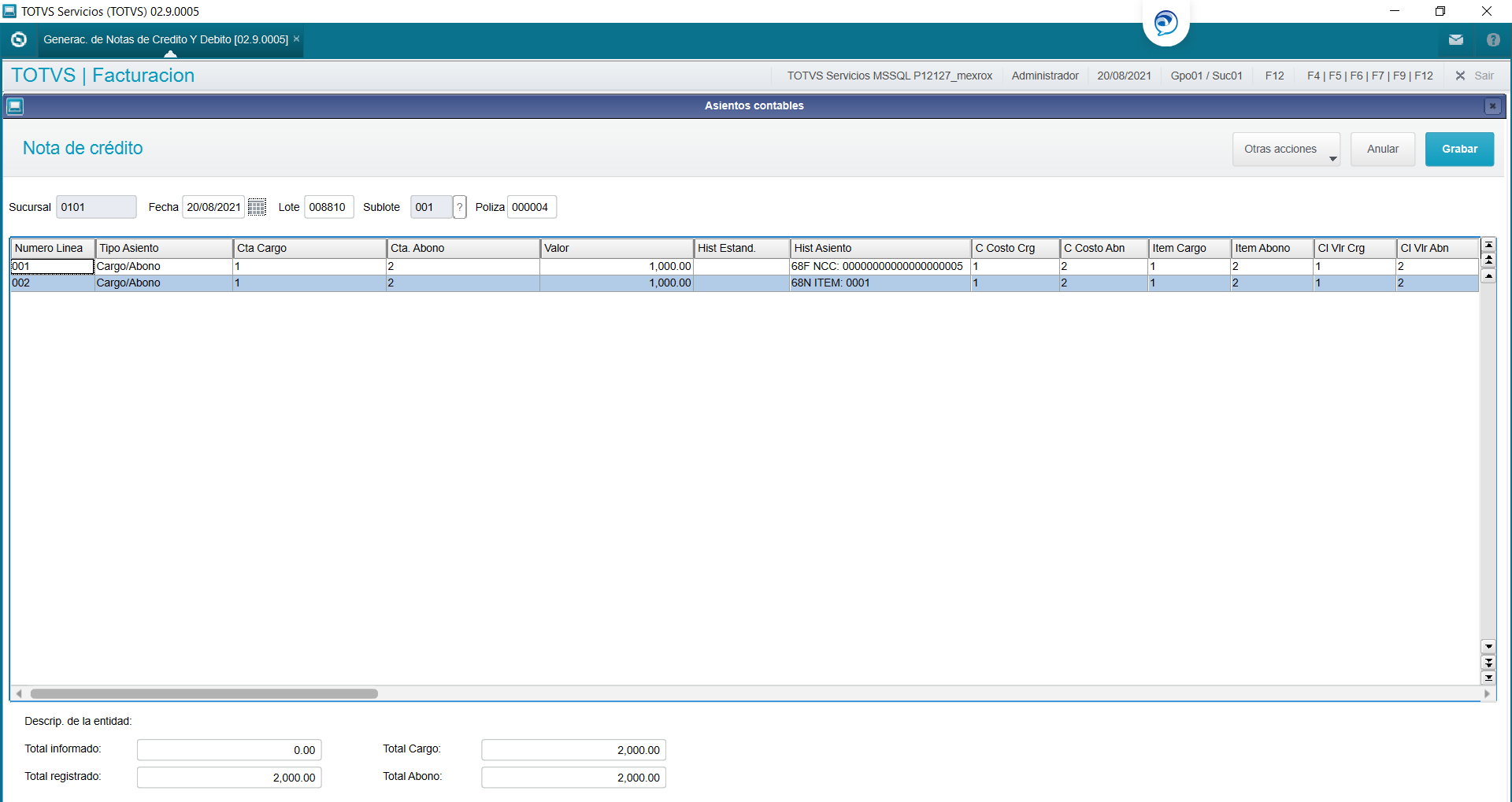Click the Total Cargo field
The height and width of the screenshot is (802, 1512).
574,750
